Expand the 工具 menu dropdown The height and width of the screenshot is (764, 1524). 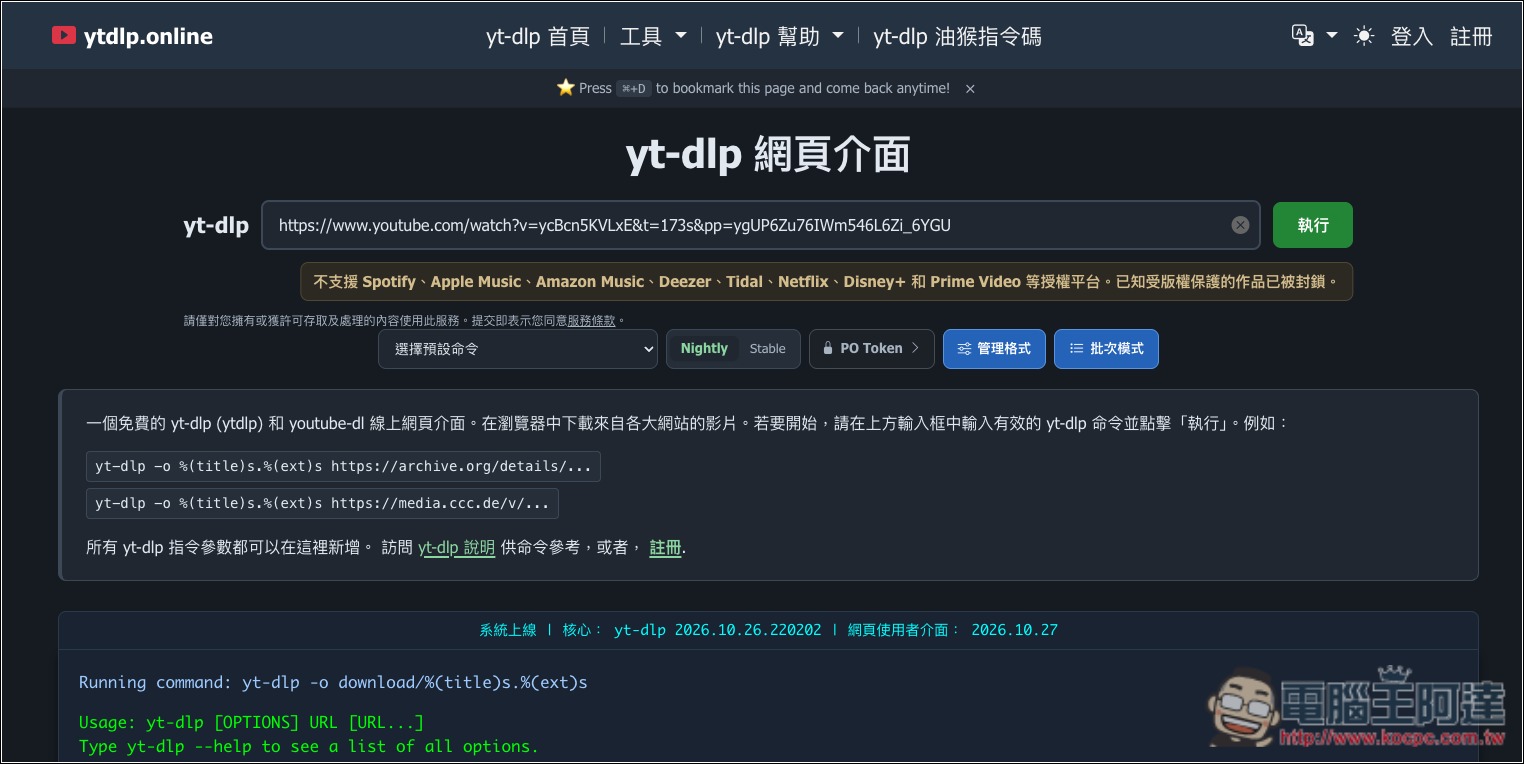click(x=653, y=37)
